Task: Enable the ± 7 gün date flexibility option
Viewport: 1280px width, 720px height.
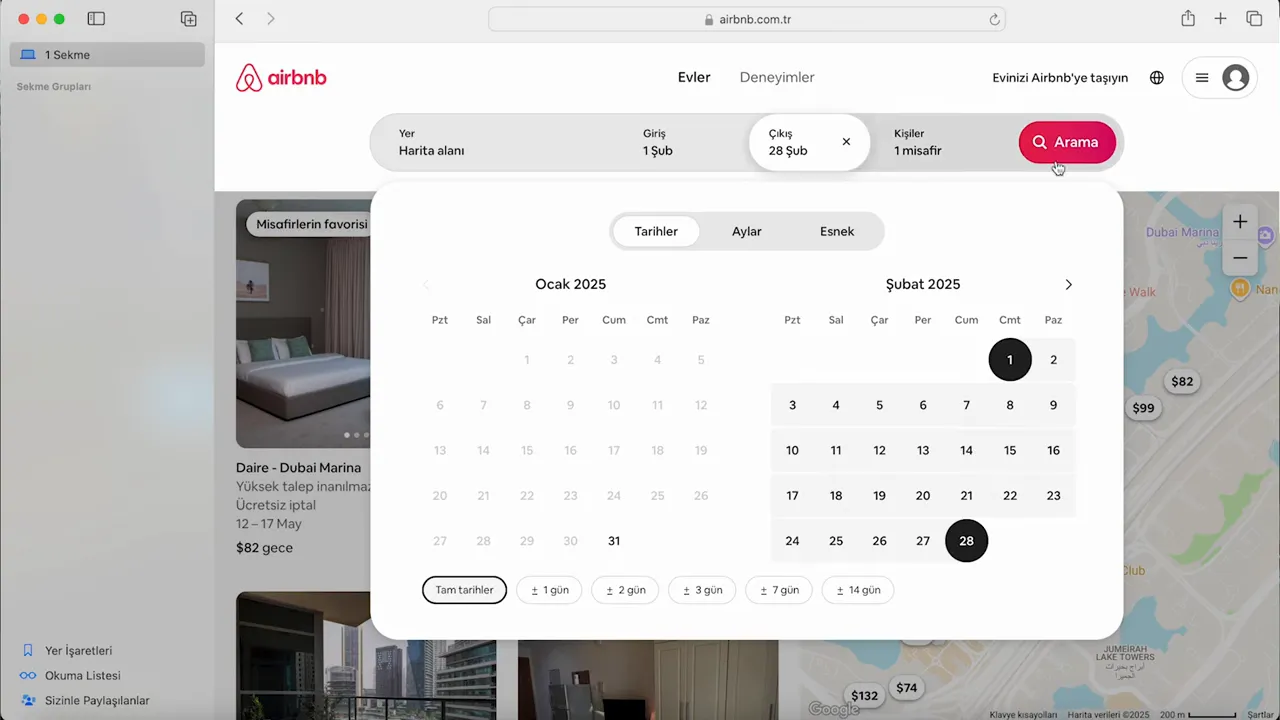Action: click(x=778, y=590)
